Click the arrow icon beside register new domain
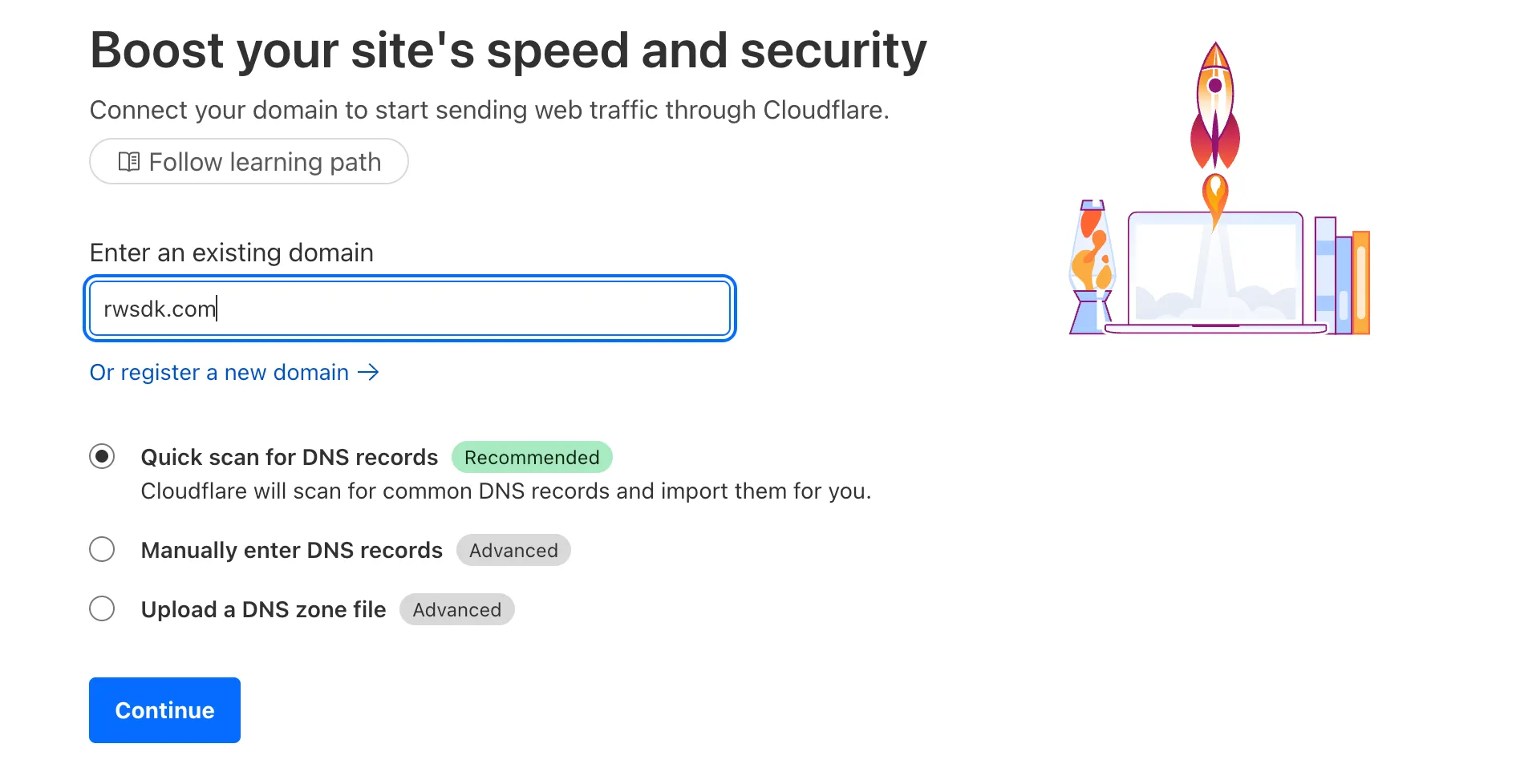 coord(368,373)
